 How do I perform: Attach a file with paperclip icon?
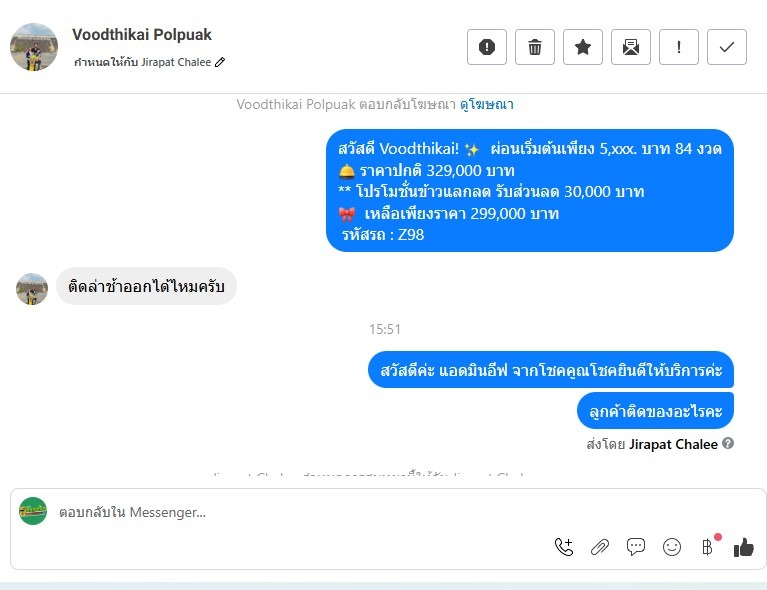point(600,546)
